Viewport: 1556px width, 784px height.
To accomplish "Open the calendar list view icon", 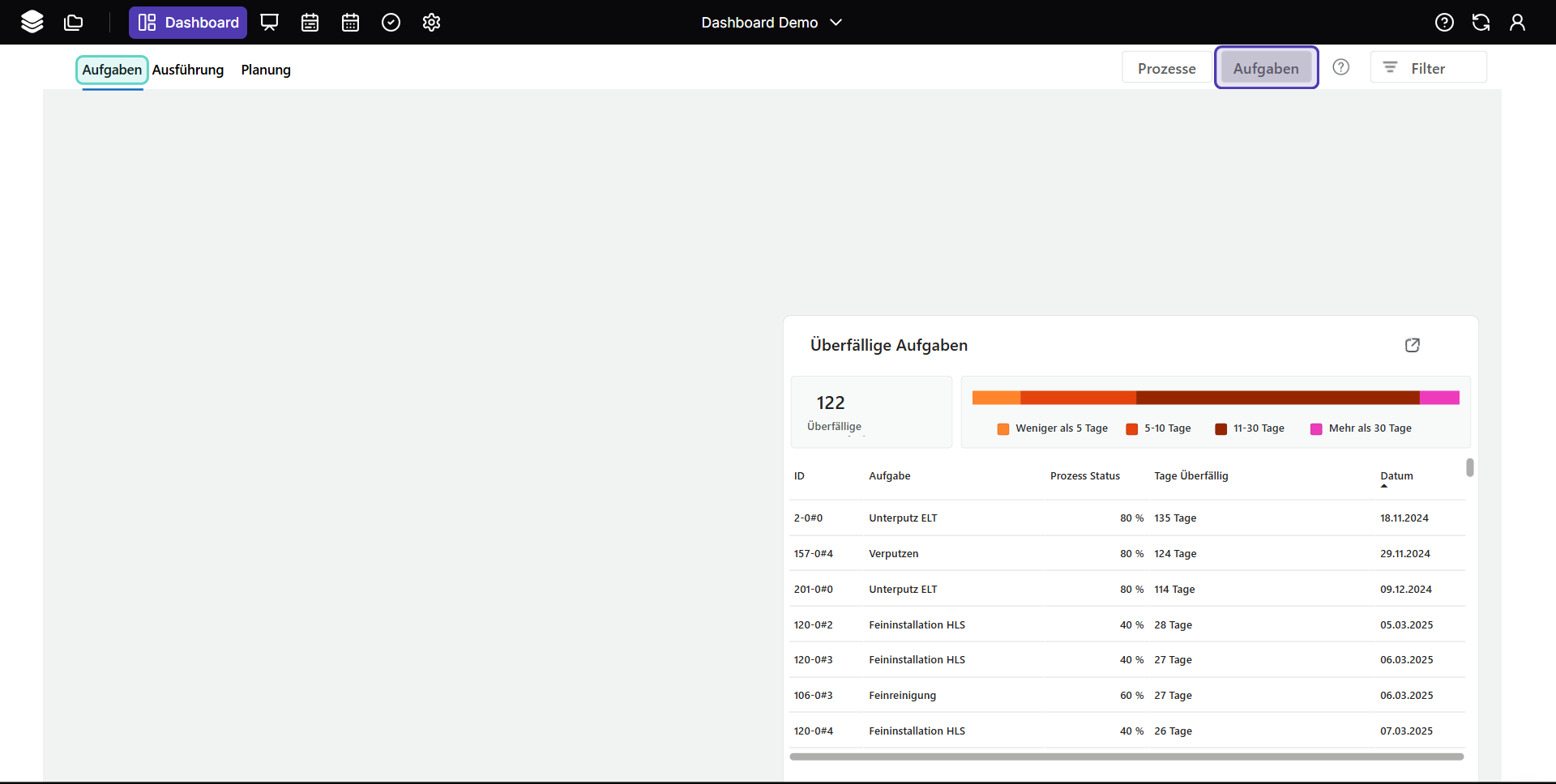I will click(310, 22).
